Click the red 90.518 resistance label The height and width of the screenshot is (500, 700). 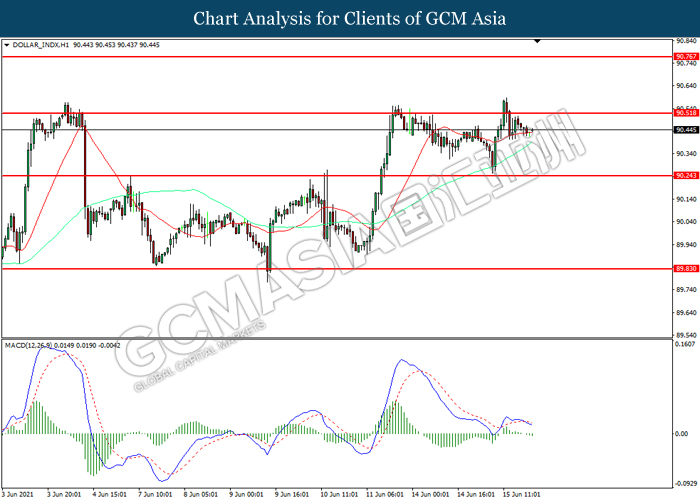686,113
